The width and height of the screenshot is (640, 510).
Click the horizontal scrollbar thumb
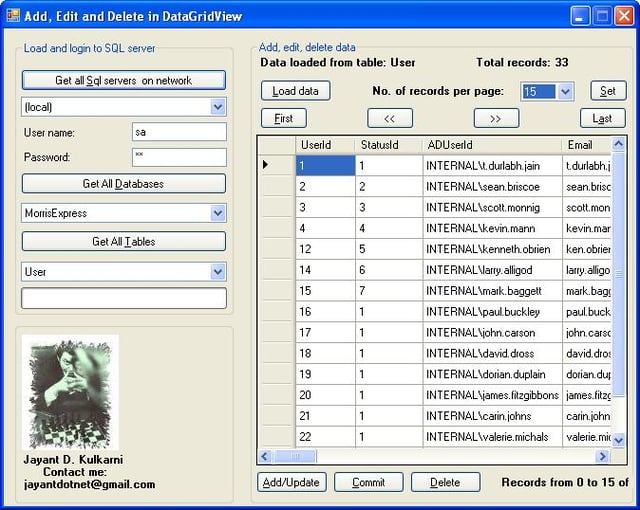coord(295,456)
